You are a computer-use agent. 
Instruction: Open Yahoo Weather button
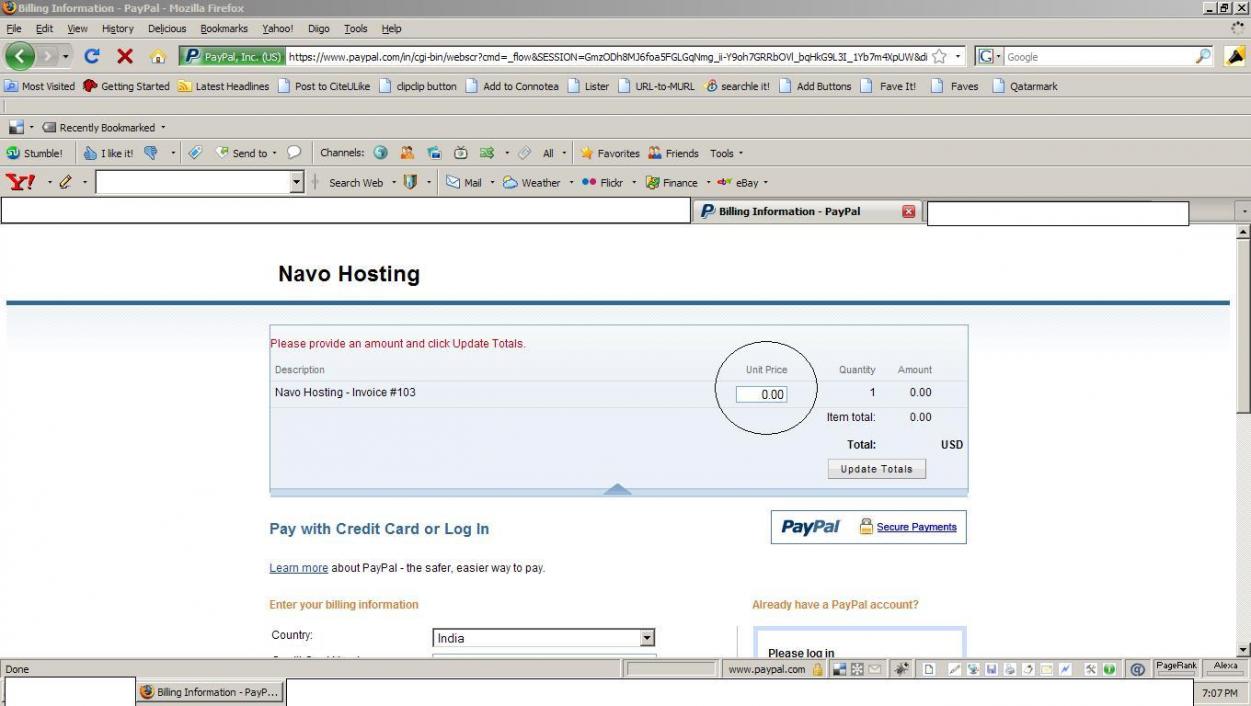(531, 182)
